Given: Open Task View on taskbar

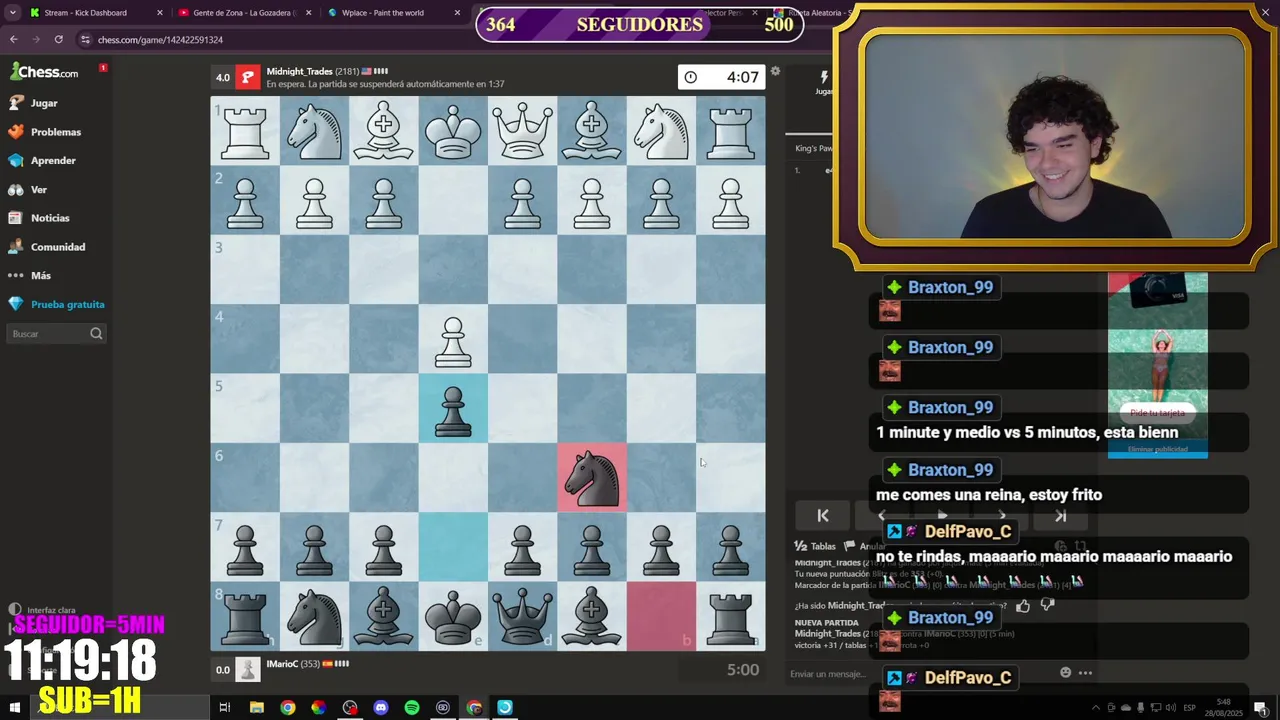Looking at the screenshot, I should 225,707.
